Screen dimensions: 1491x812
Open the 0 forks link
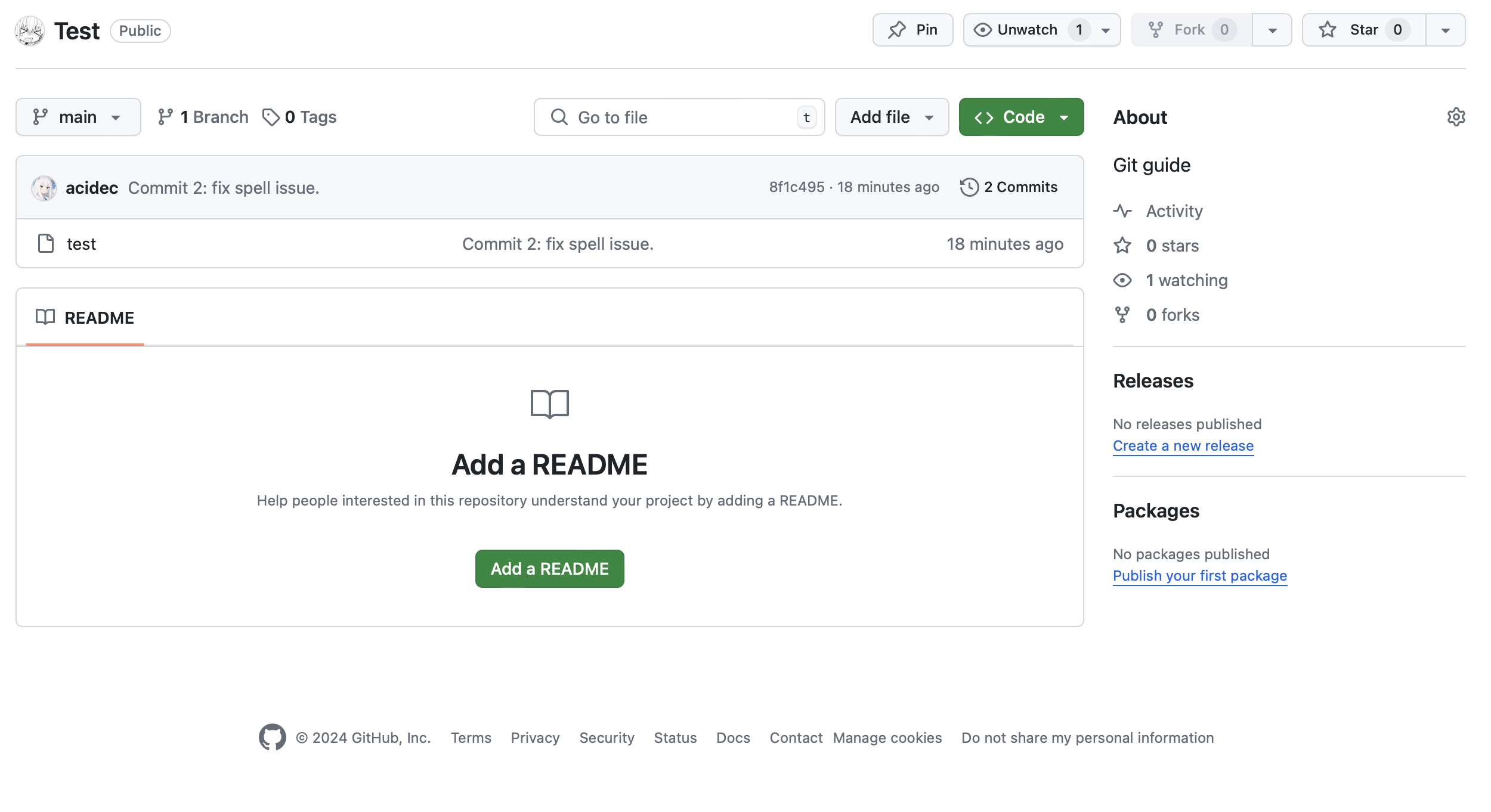(x=1173, y=315)
